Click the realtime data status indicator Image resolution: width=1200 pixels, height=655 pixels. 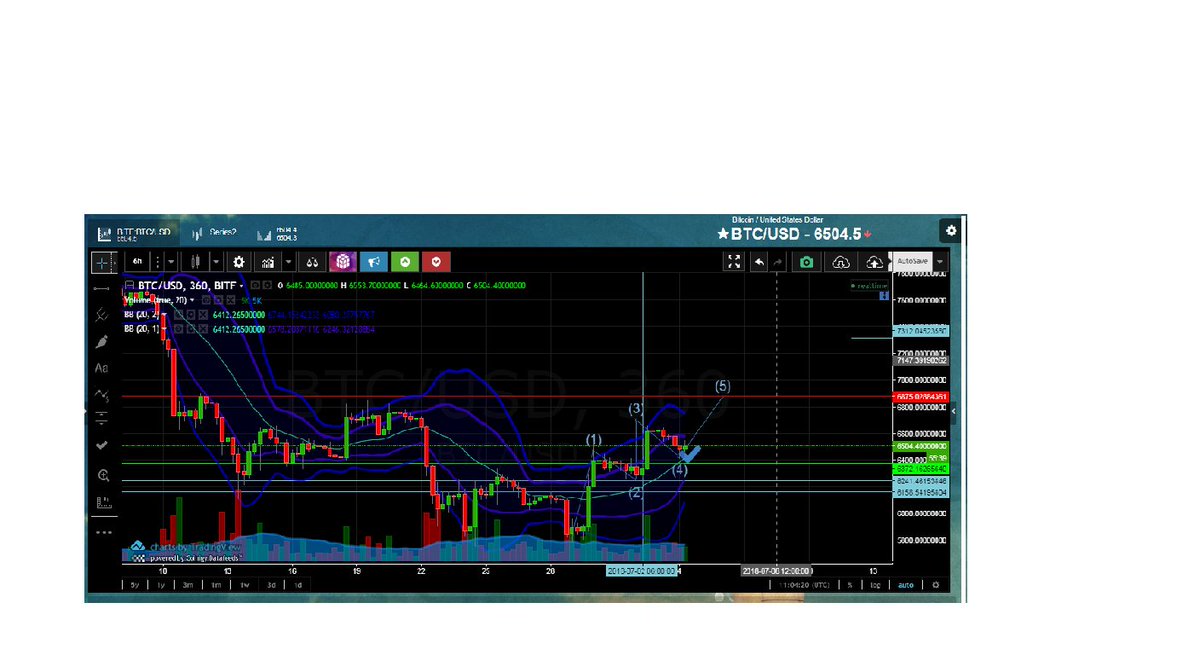coord(870,286)
